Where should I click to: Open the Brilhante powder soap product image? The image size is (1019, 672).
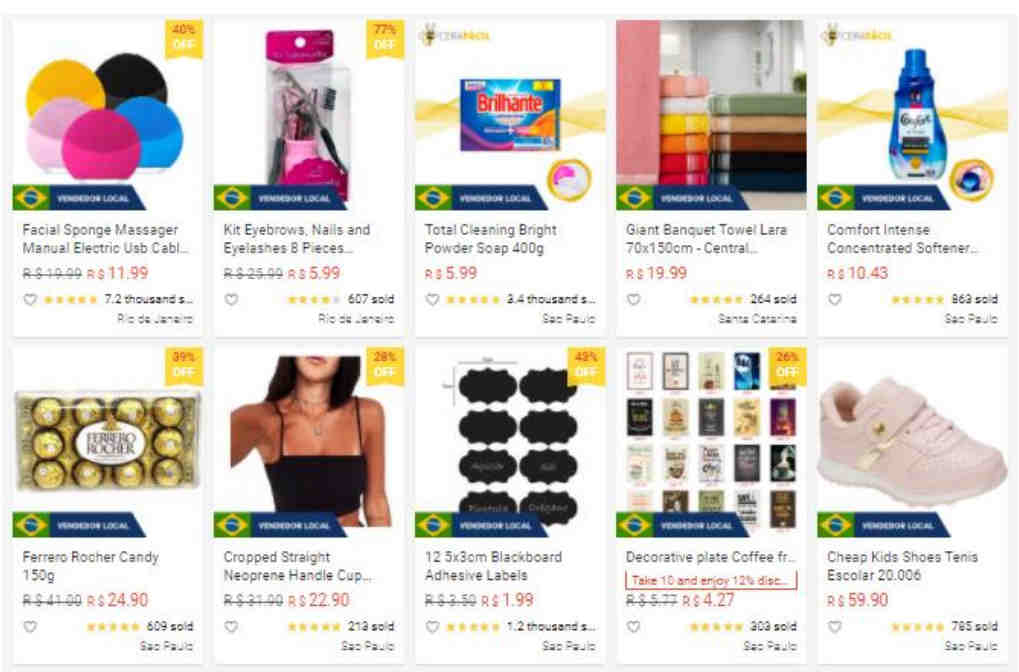[510, 115]
